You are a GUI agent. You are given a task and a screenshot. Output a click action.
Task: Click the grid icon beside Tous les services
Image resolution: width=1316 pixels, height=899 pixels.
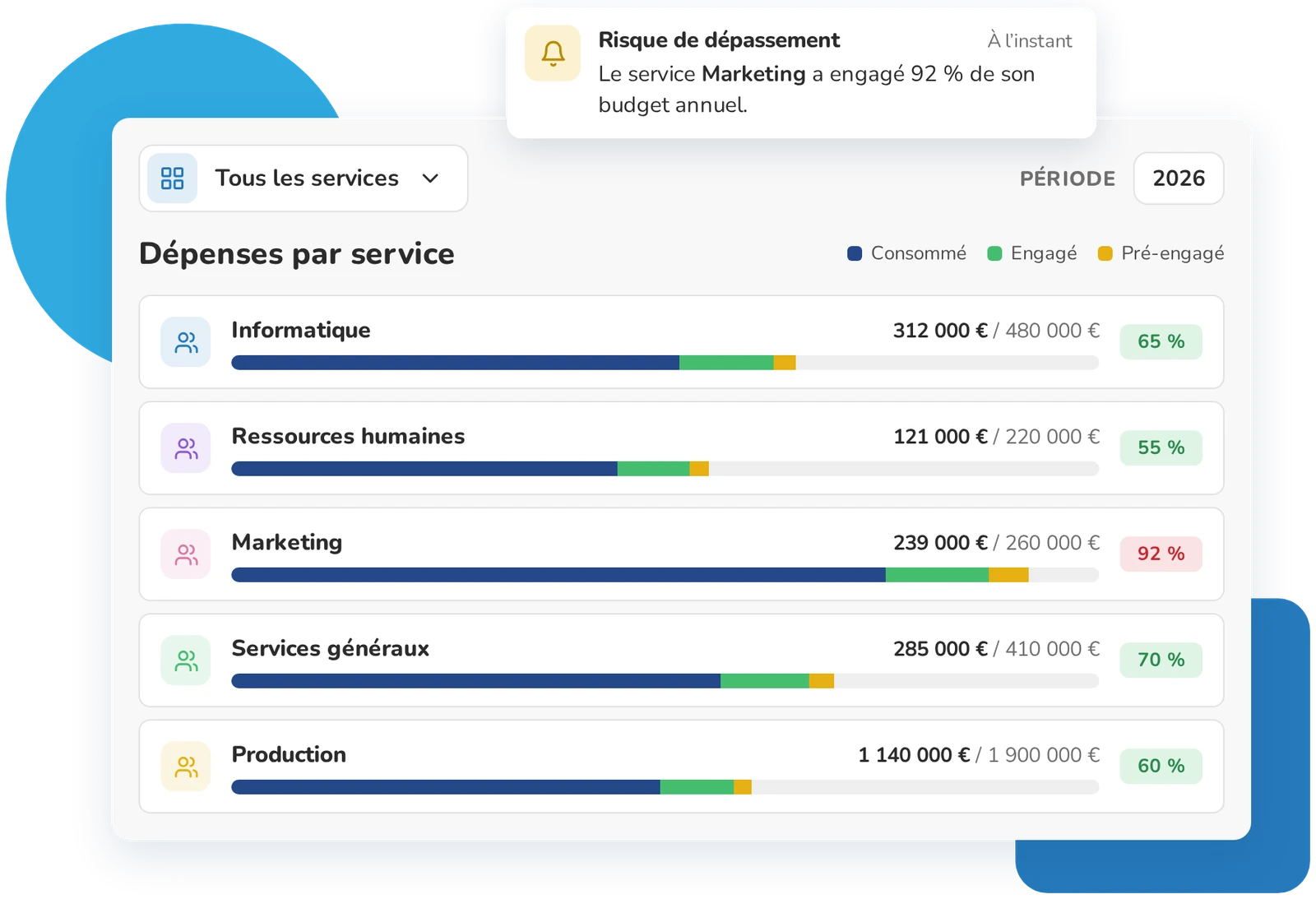(172, 178)
